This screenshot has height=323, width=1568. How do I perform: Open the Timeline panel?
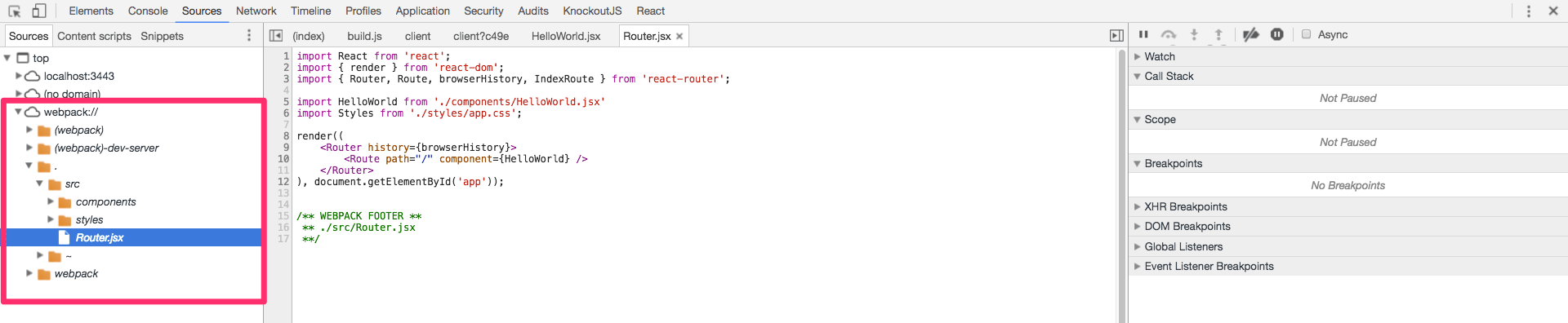311,11
